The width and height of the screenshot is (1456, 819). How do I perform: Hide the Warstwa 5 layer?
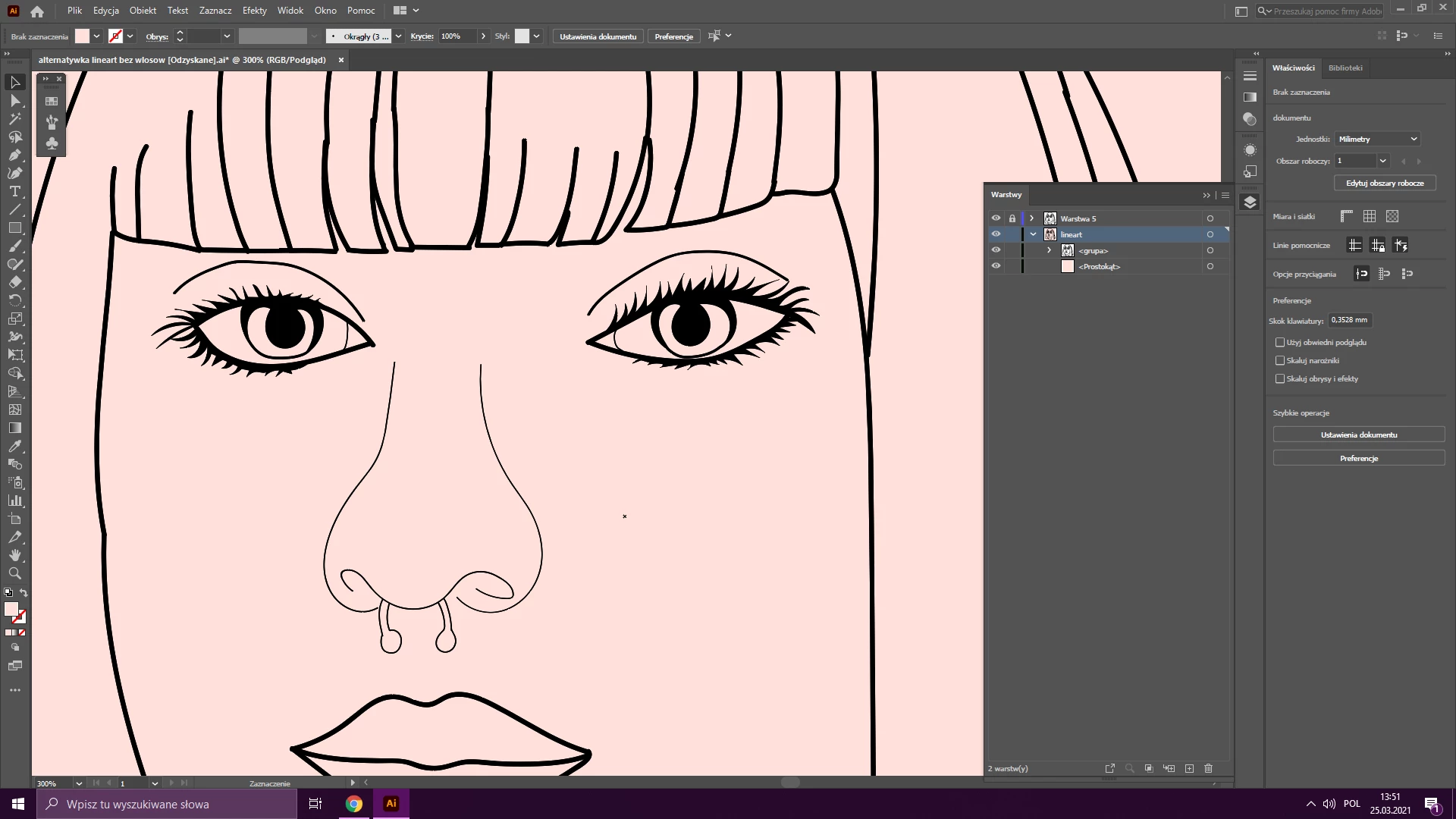[x=996, y=218]
